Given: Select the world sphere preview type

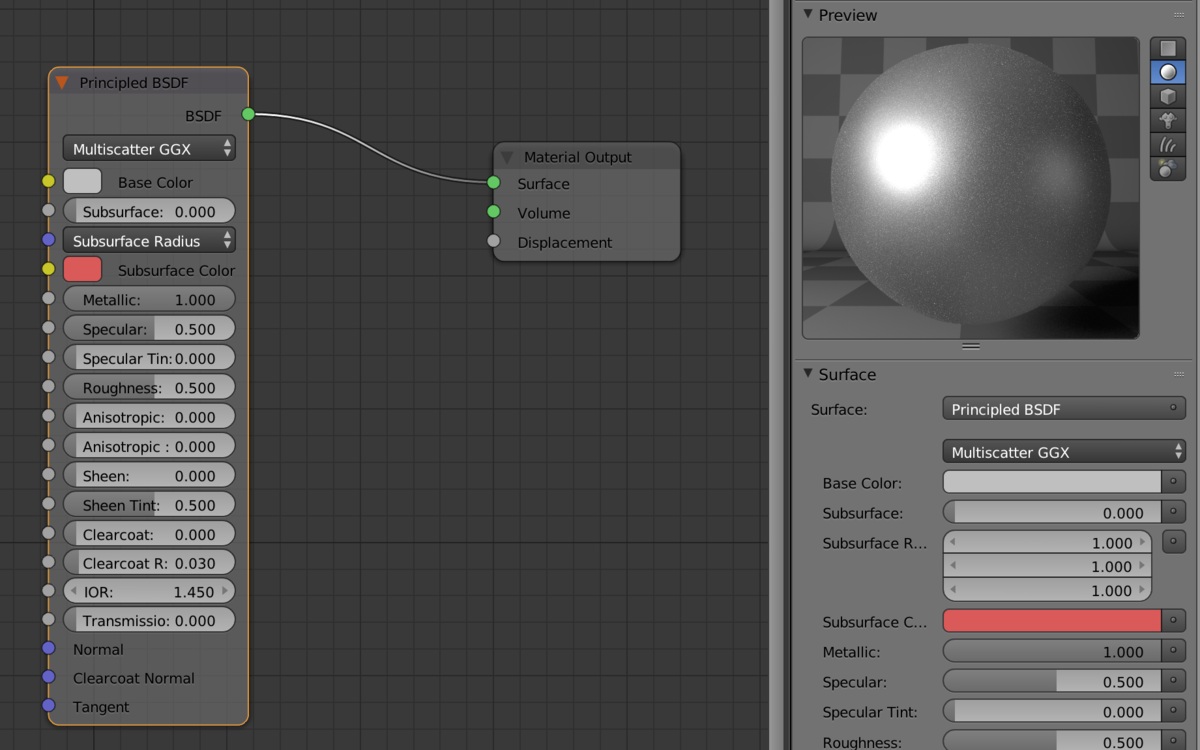Looking at the screenshot, I should coord(1167,168).
